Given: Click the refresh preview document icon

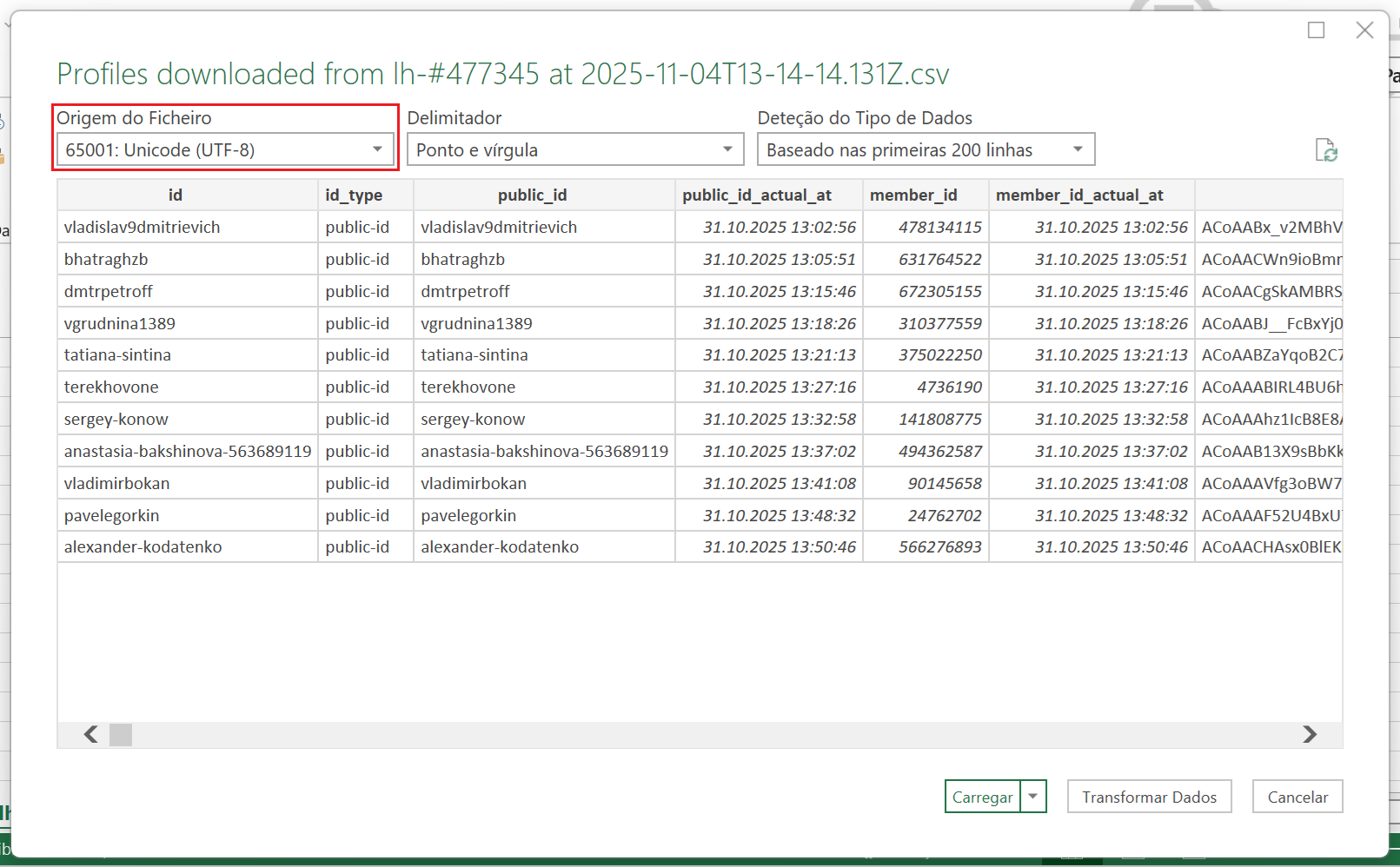Looking at the screenshot, I should [x=1325, y=150].
